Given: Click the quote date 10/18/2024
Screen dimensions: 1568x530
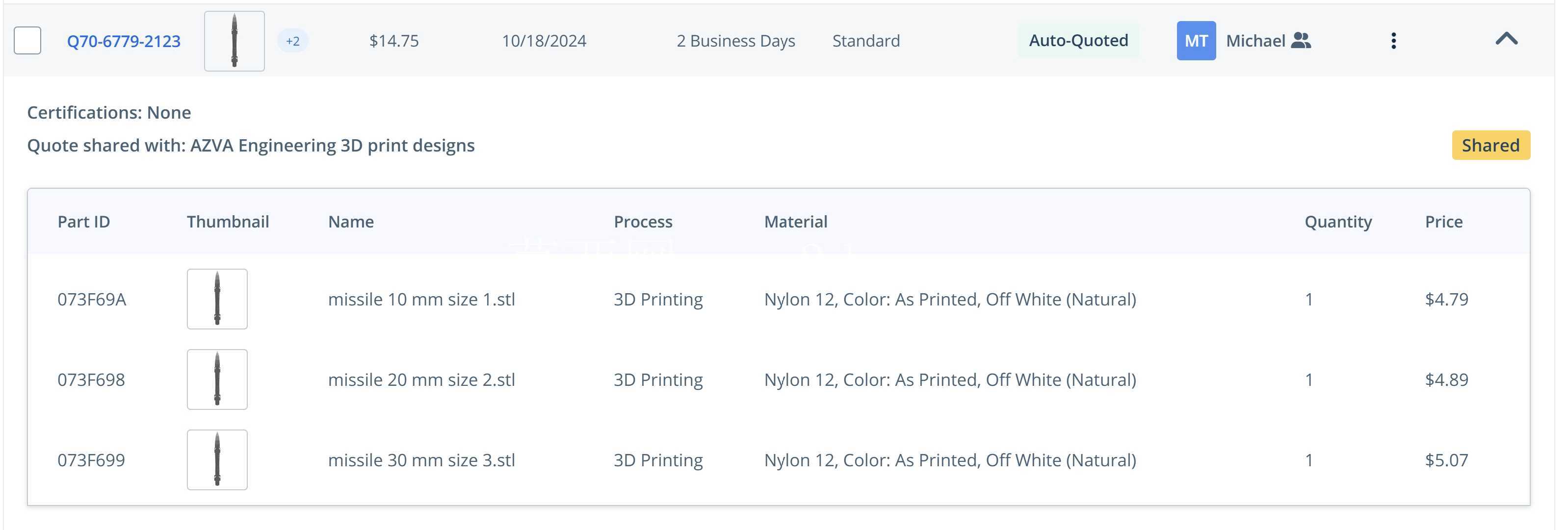Looking at the screenshot, I should tap(544, 41).
